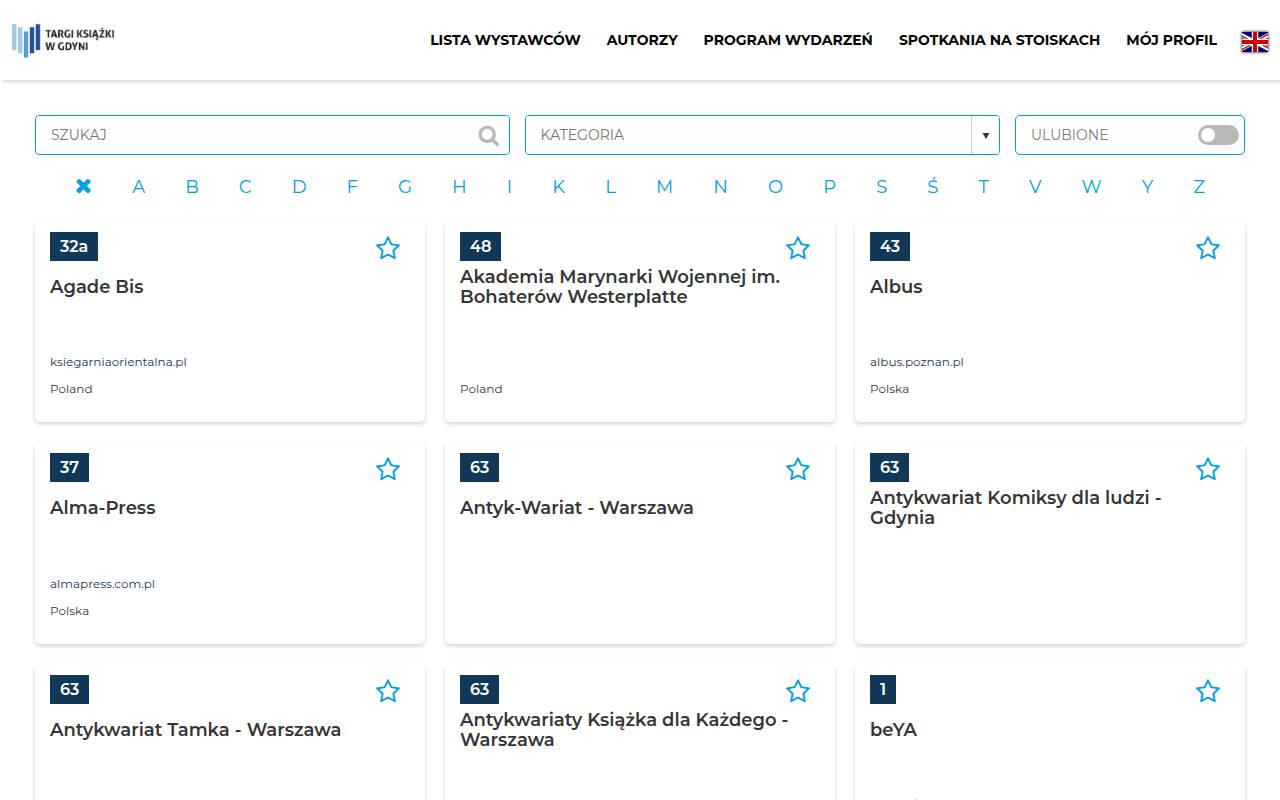The width and height of the screenshot is (1280, 800).
Task: Filter exhibitors by letter V
Action: (x=1035, y=186)
